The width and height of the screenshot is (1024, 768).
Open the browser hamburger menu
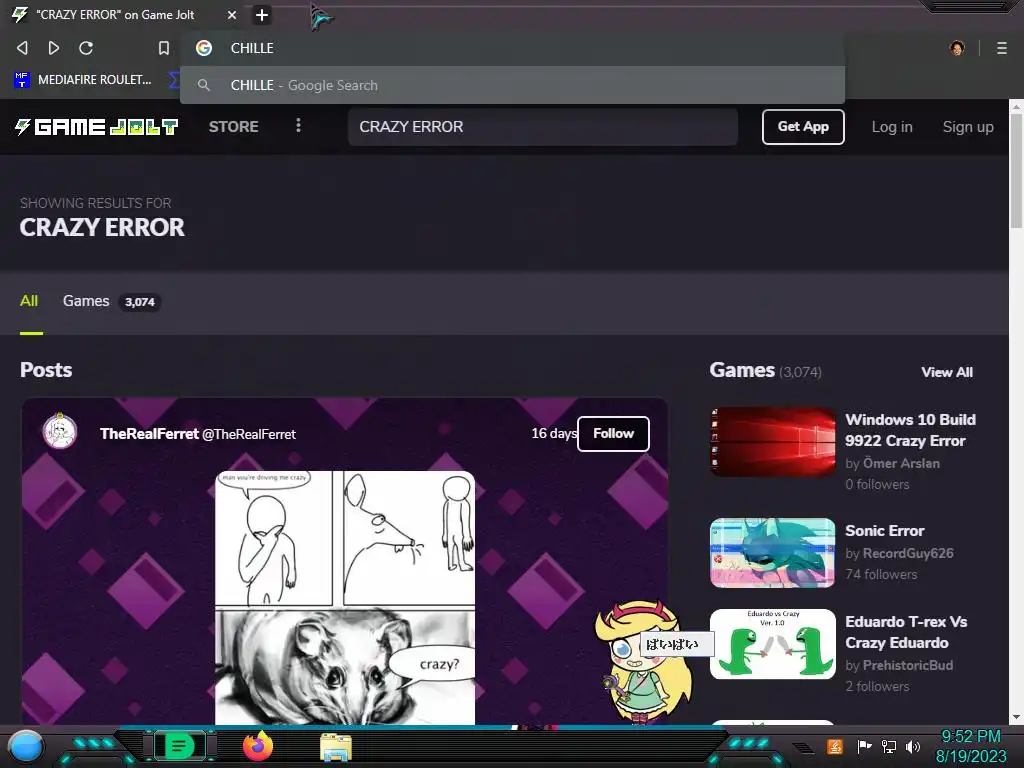click(1002, 48)
